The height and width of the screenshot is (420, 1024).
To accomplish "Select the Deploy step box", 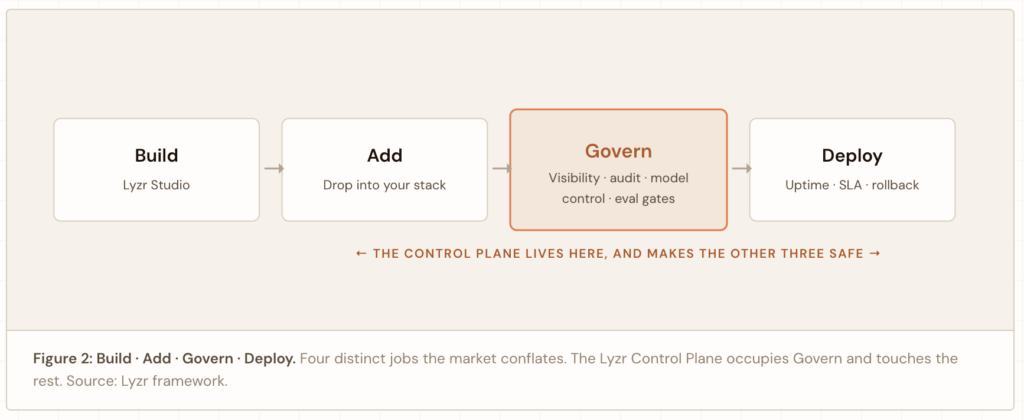I will click(x=852, y=170).
